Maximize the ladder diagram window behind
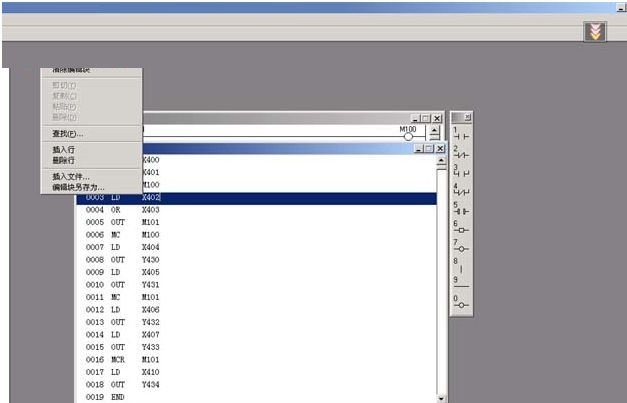Screen dimensions: 627x403 426,118
